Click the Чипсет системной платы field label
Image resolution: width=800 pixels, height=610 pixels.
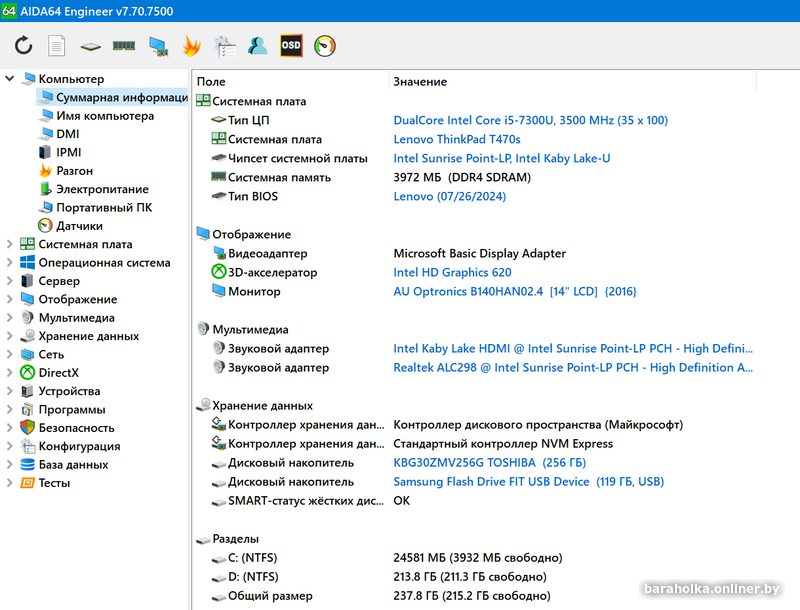297,158
